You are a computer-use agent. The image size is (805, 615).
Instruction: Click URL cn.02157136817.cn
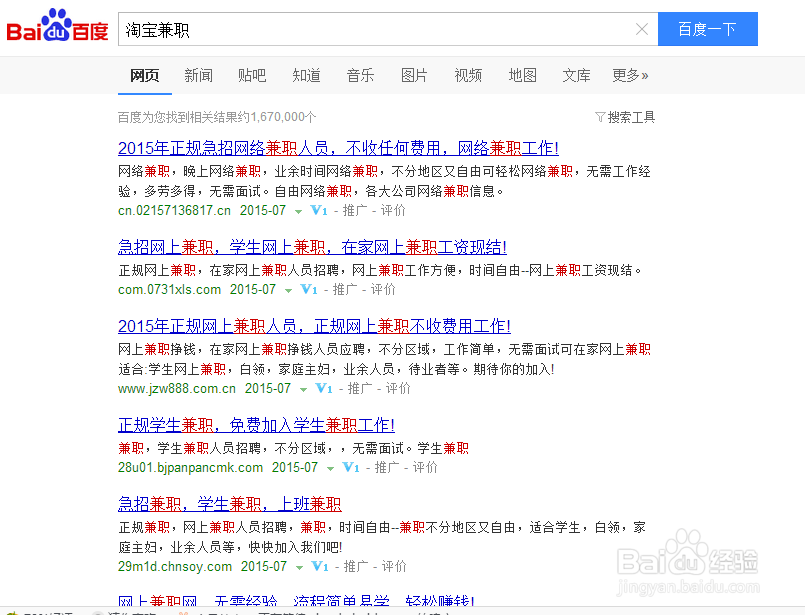click(x=175, y=210)
